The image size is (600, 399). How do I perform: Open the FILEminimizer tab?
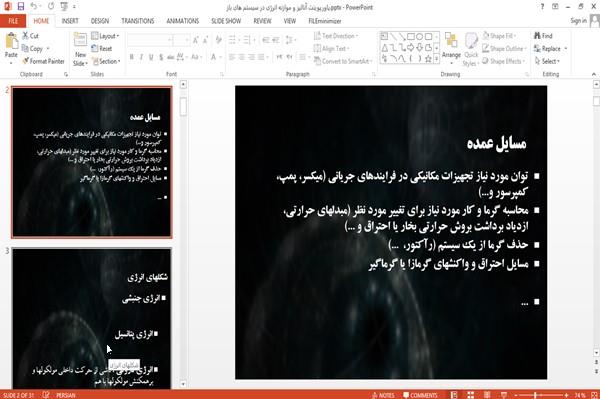point(325,21)
